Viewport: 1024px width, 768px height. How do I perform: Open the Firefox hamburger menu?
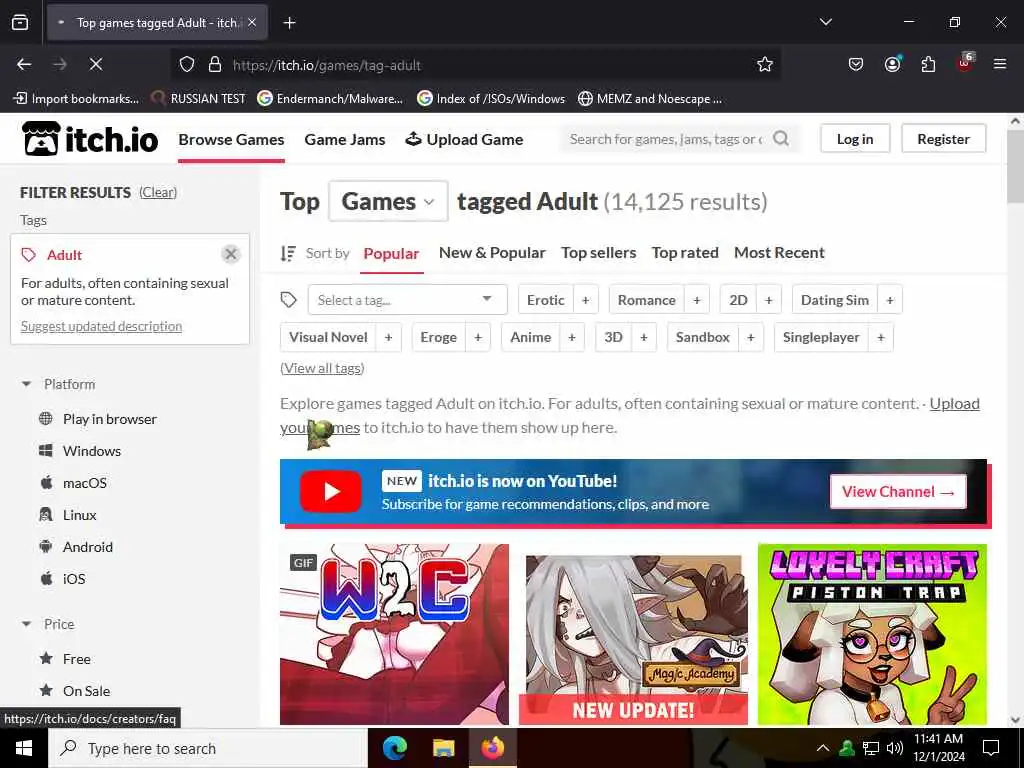point(999,64)
